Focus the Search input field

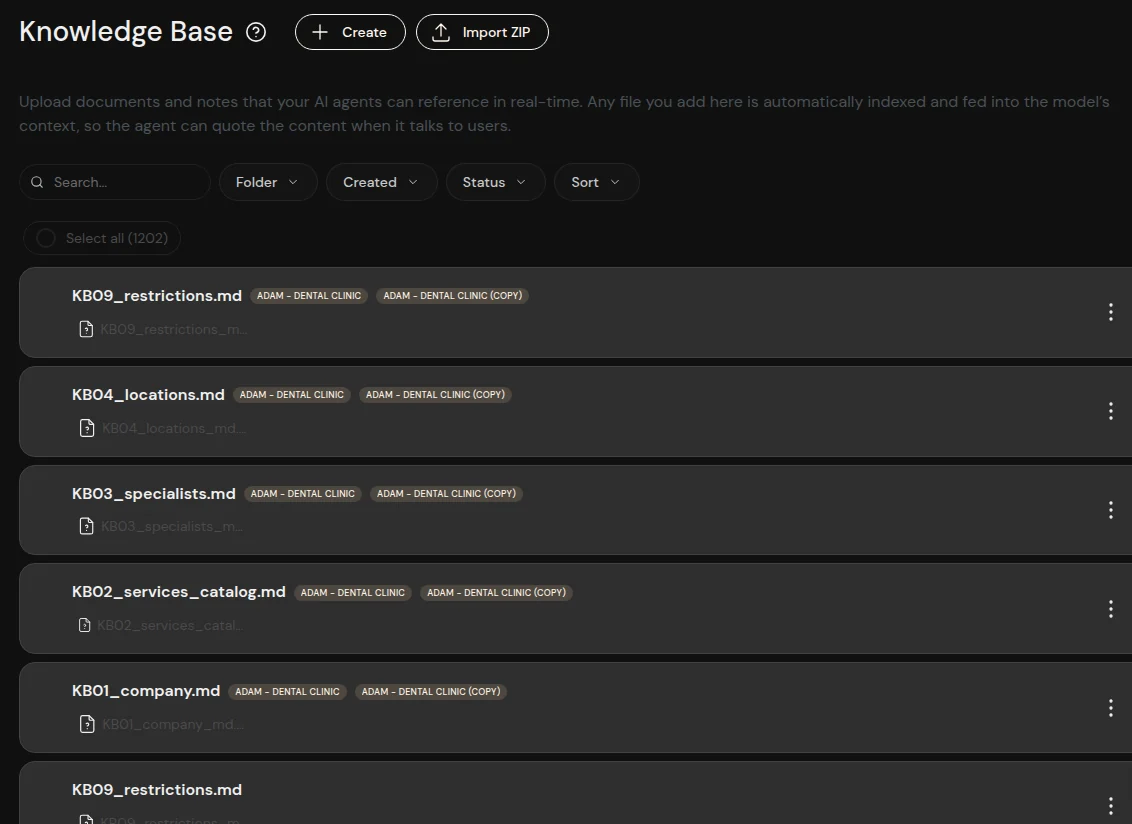(115, 182)
